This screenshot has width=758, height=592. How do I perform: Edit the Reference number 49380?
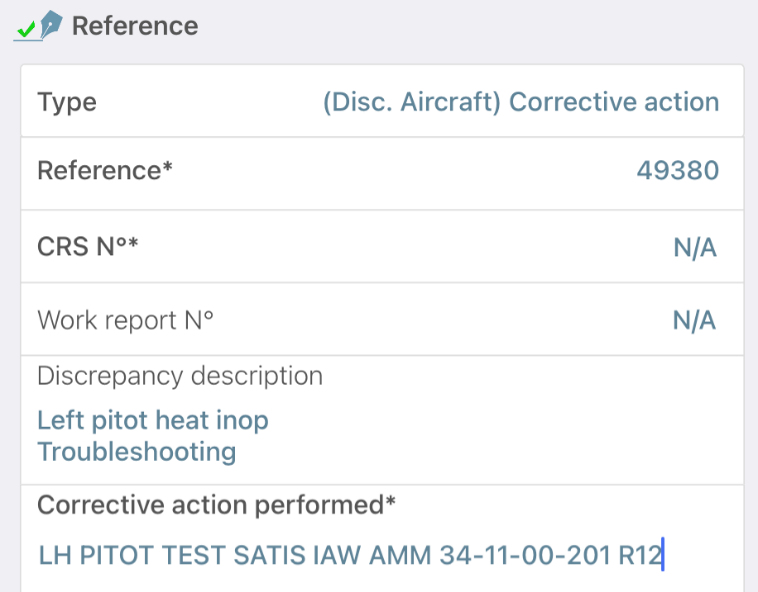[x=677, y=170]
